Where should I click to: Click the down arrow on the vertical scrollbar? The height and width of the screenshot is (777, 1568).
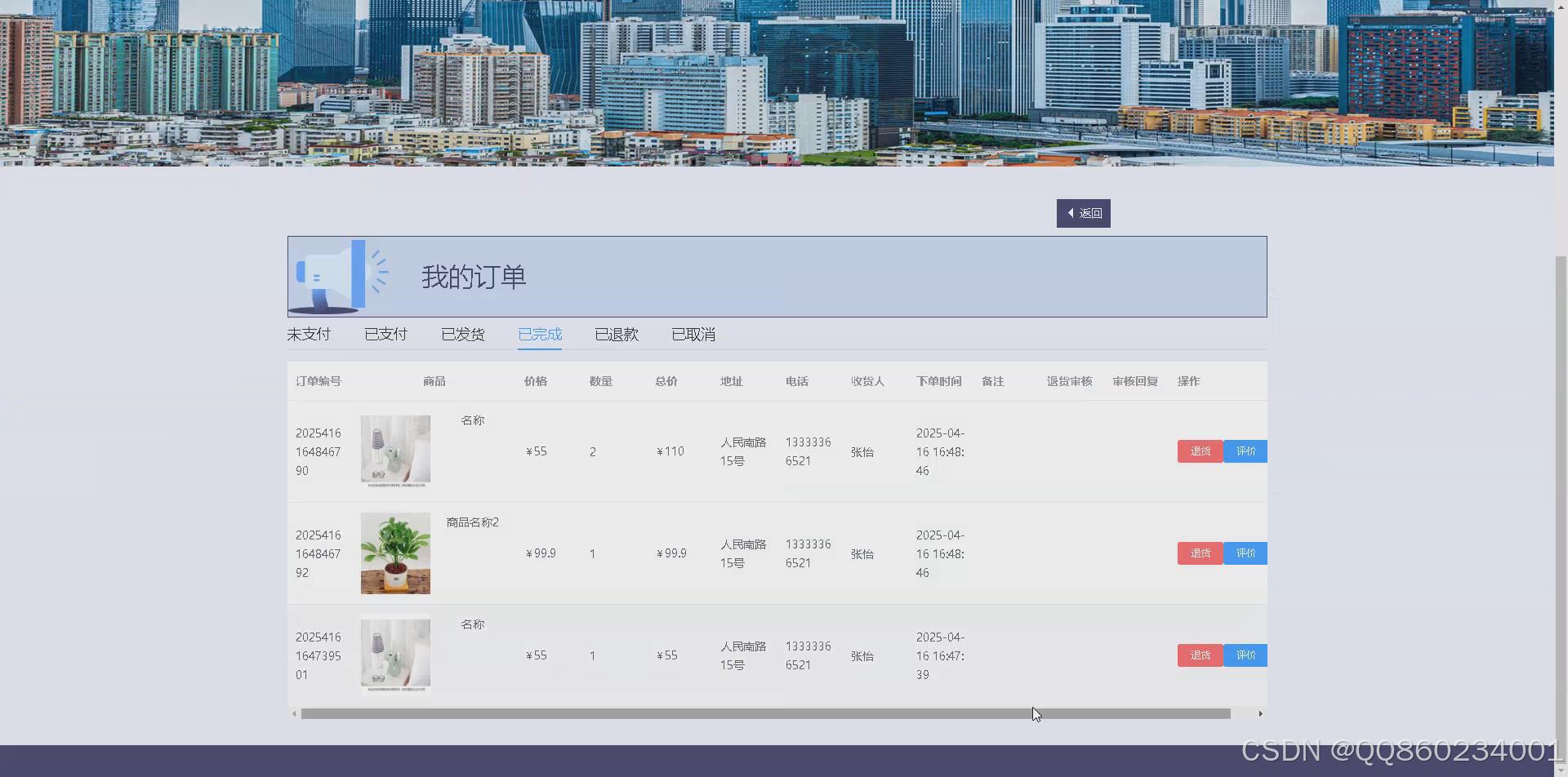tap(1561, 768)
